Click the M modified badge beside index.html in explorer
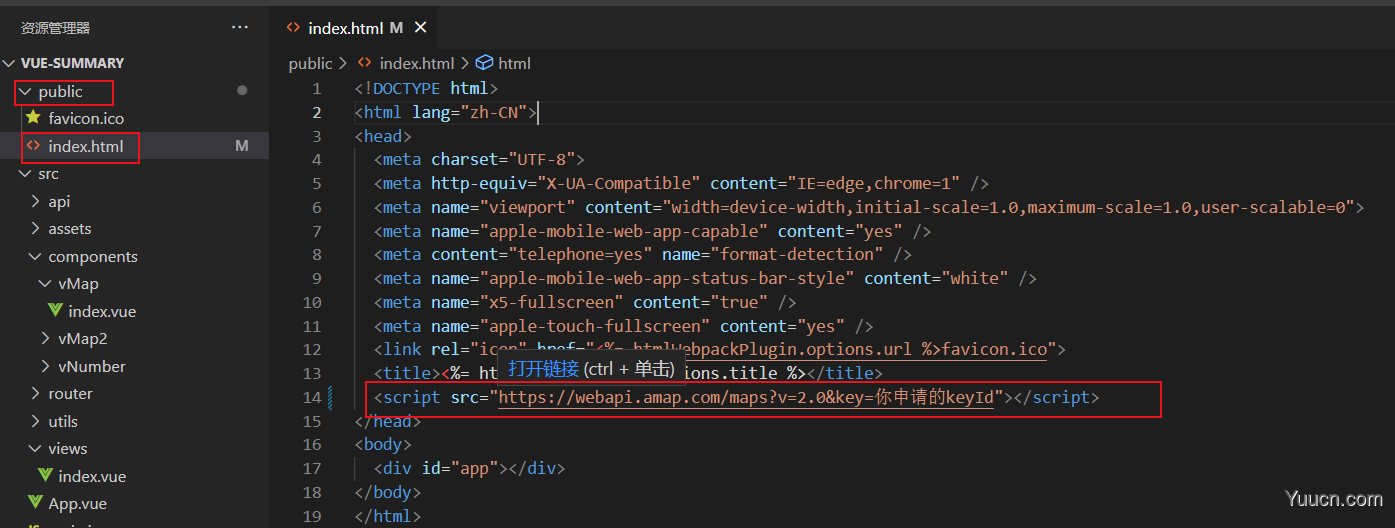Image resolution: width=1395 pixels, height=528 pixels. [x=241, y=146]
